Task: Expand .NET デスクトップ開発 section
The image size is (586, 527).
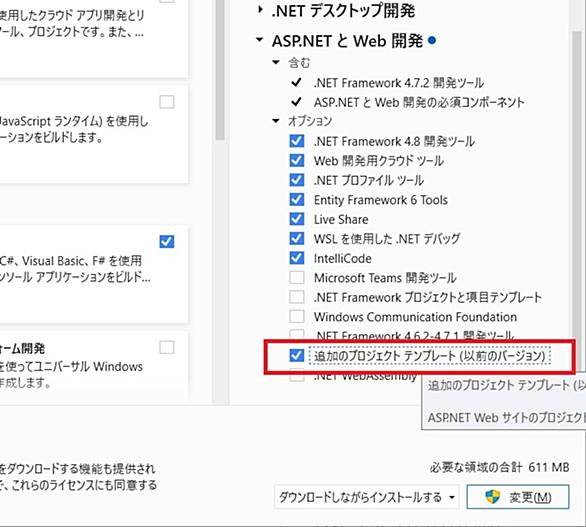Action: point(260,10)
